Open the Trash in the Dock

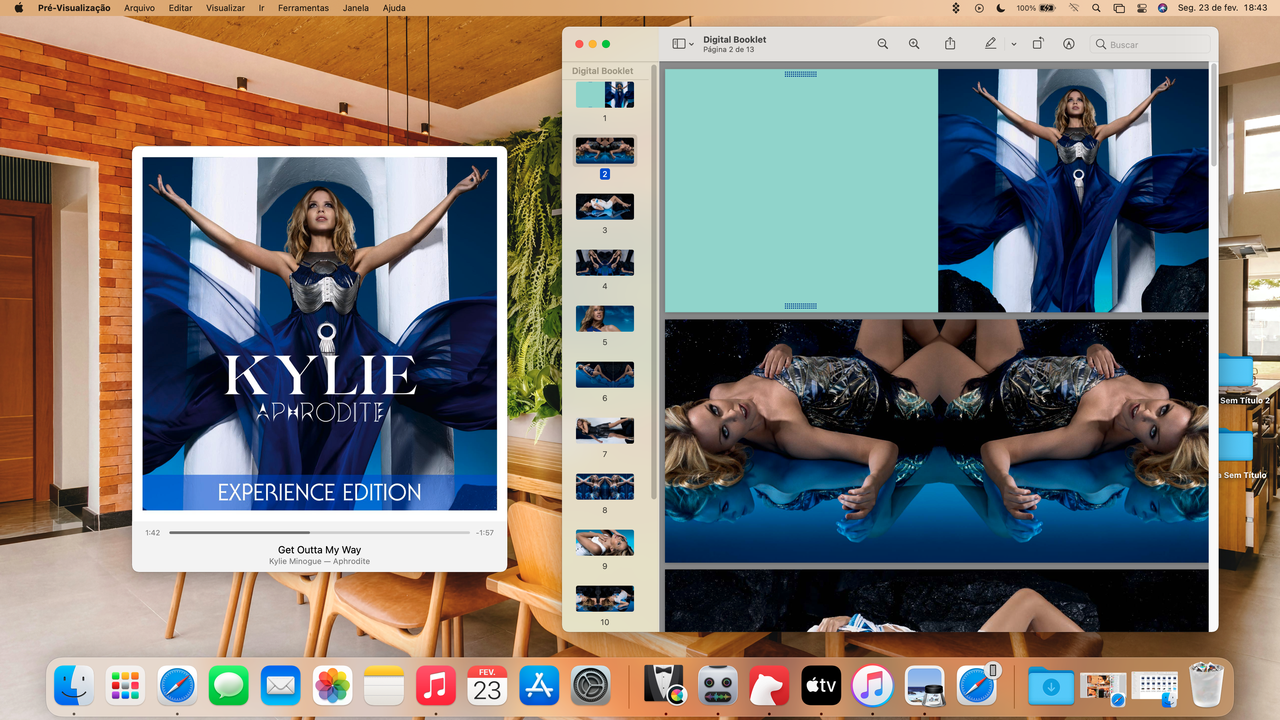click(x=1206, y=686)
